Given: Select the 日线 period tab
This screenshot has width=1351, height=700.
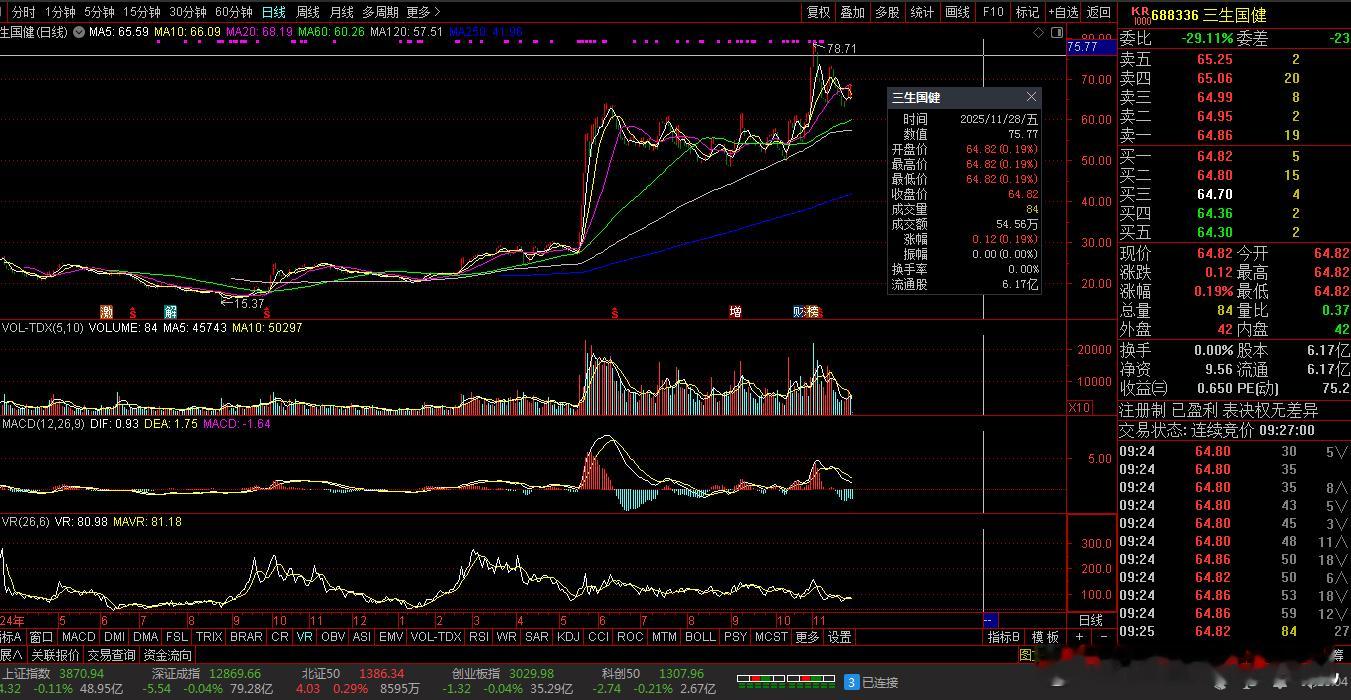Looking at the screenshot, I should coord(273,12).
